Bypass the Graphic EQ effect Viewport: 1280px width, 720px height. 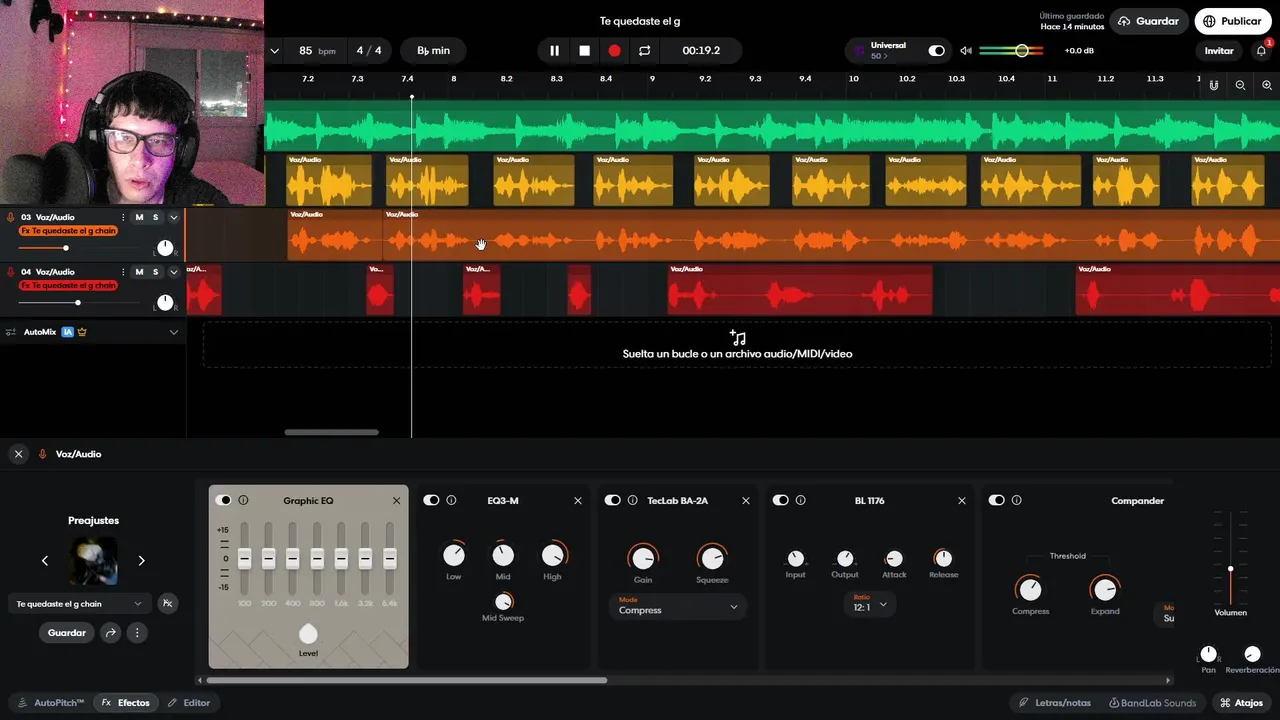coord(223,500)
